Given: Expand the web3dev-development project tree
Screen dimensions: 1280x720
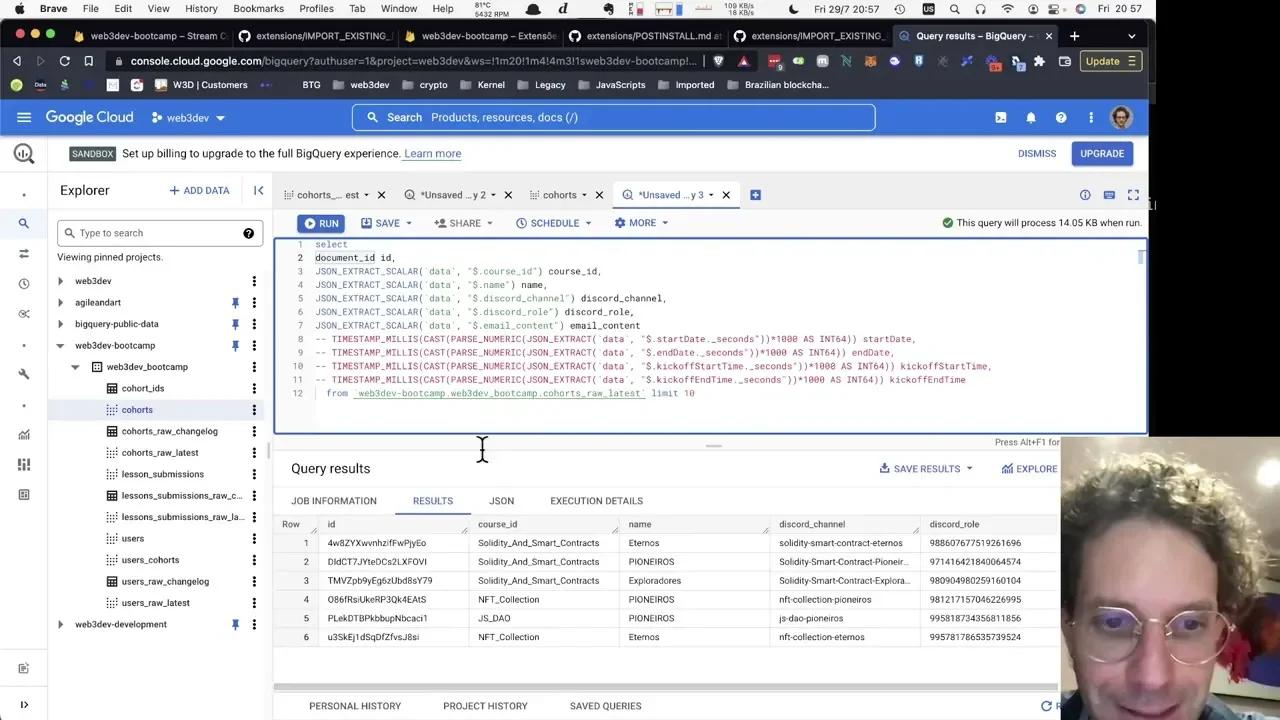Looking at the screenshot, I should click(x=61, y=625).
